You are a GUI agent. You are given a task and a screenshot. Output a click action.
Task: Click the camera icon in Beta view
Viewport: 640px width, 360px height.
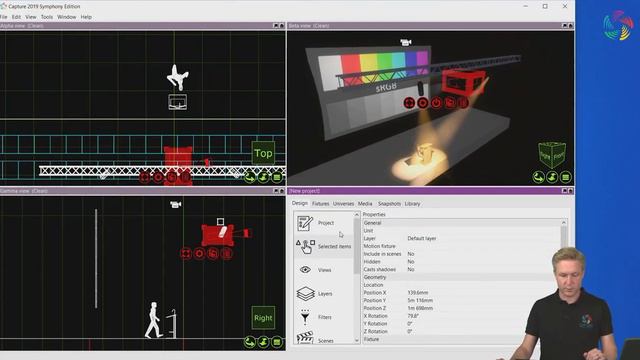click(x=405, y=42)
